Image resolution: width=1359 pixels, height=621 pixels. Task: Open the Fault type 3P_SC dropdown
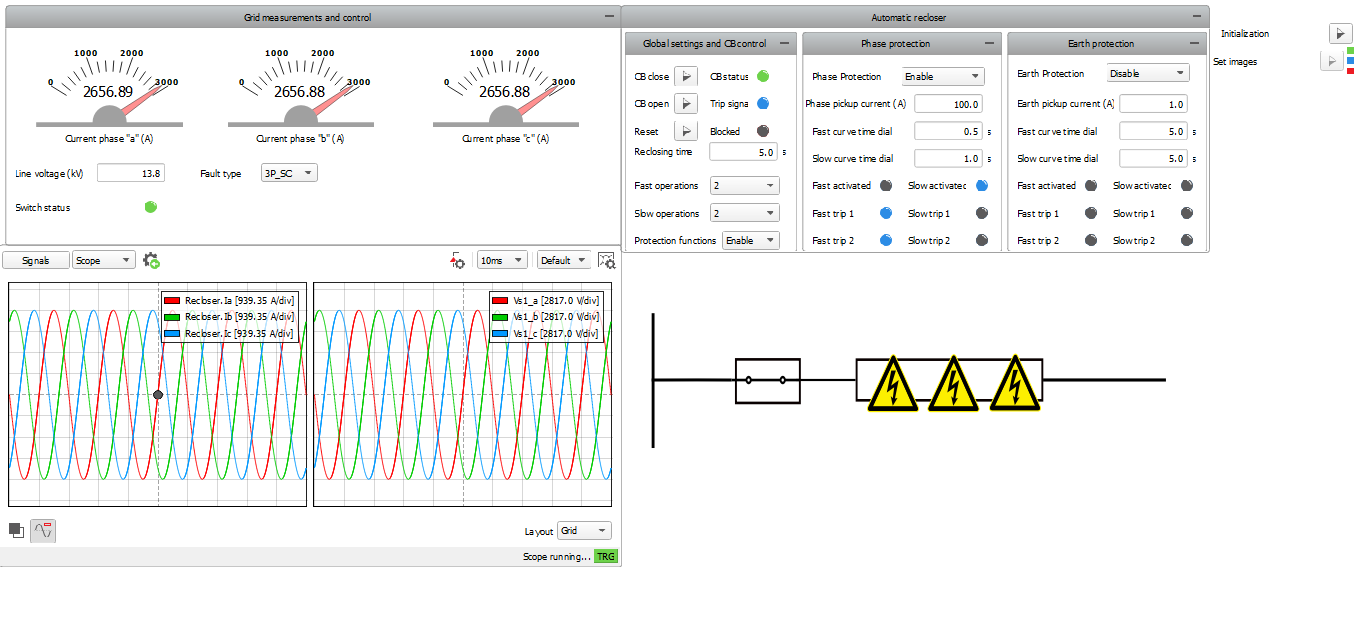pos(288,173)
